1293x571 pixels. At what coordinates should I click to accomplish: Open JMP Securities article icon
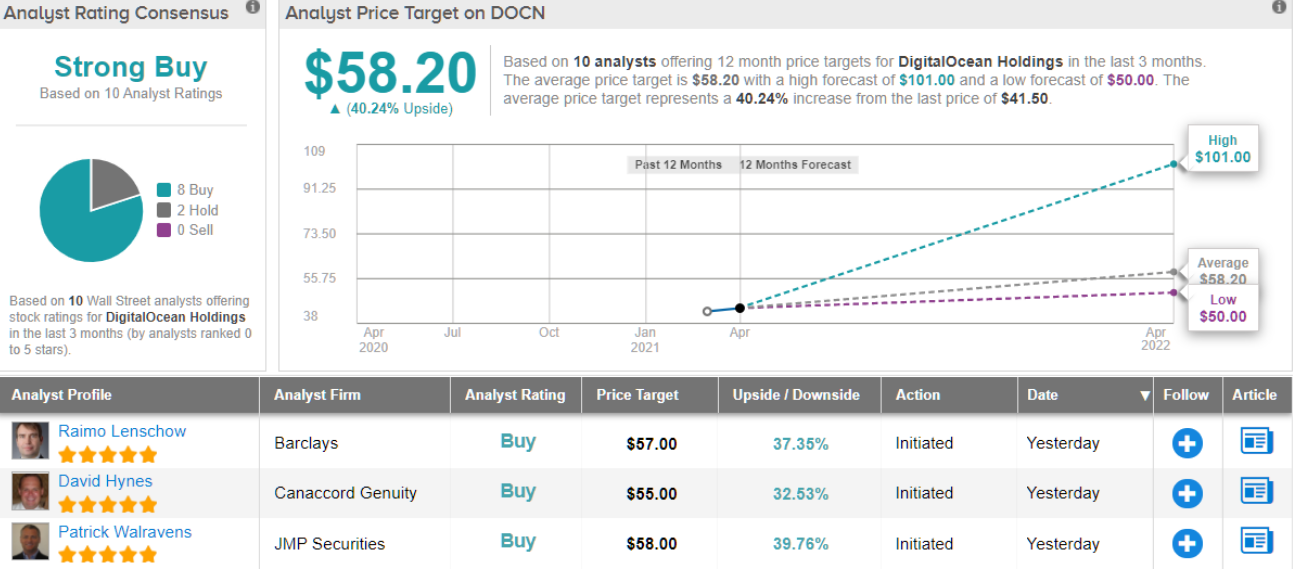click(x=1256, y=541)
